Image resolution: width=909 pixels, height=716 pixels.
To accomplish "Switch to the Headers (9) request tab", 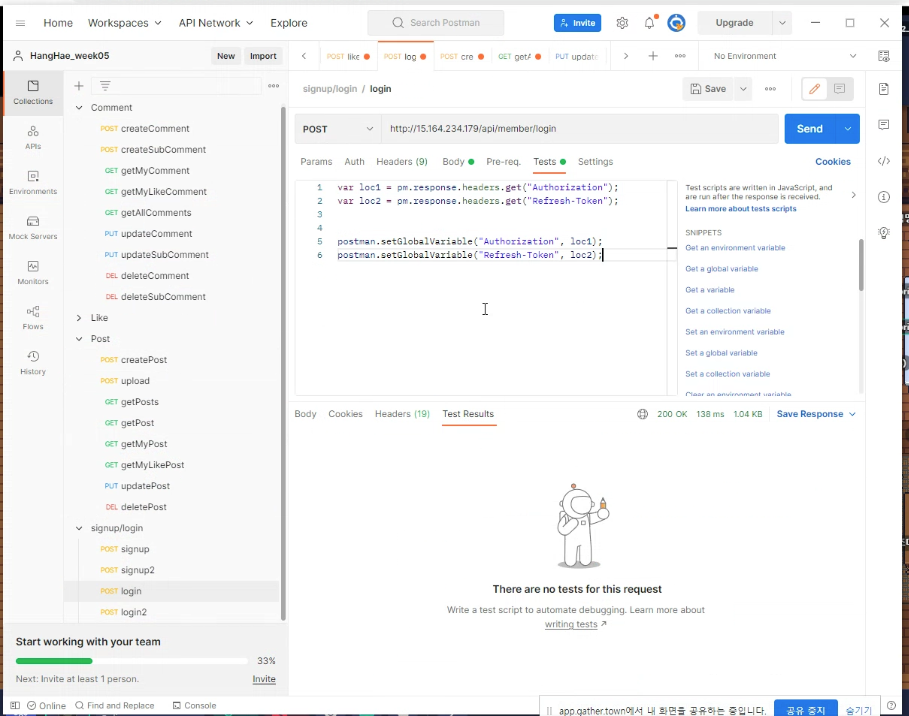I will pyautogui.click(x=402, y=162).
